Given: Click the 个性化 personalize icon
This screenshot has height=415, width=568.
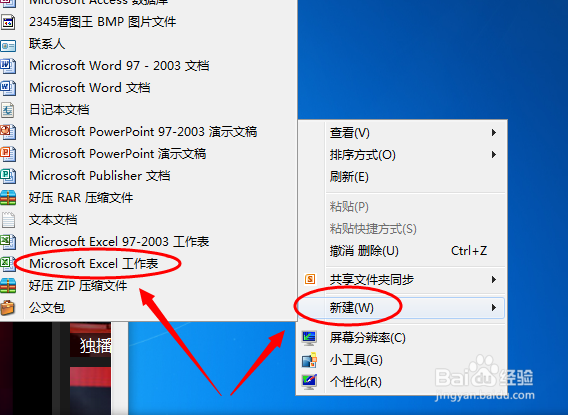Looking at the screenshot, I should point(309,382).
